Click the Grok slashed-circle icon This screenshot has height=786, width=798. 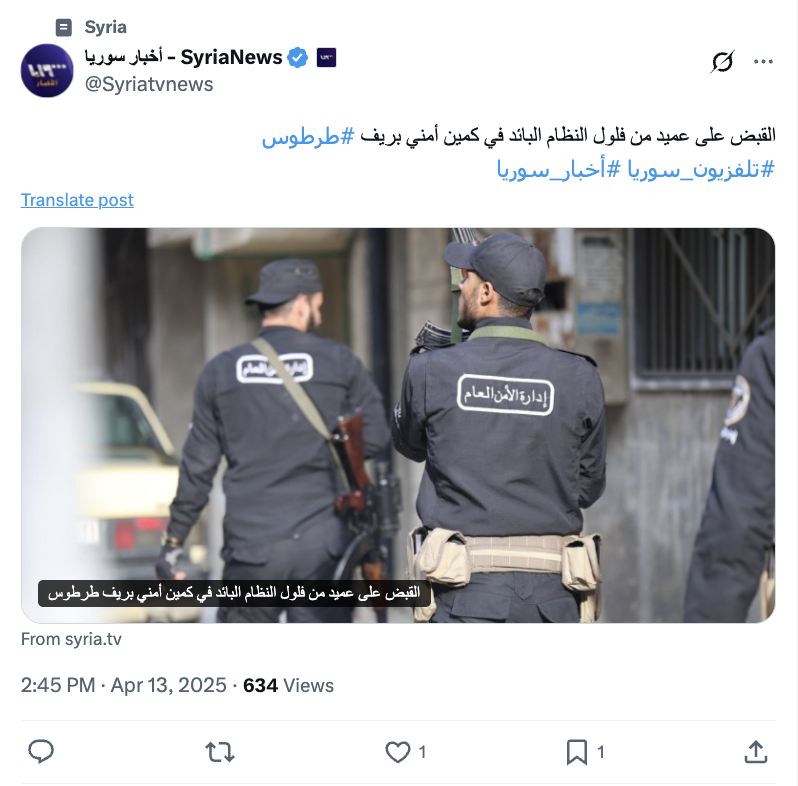click(x=722, y=62)
